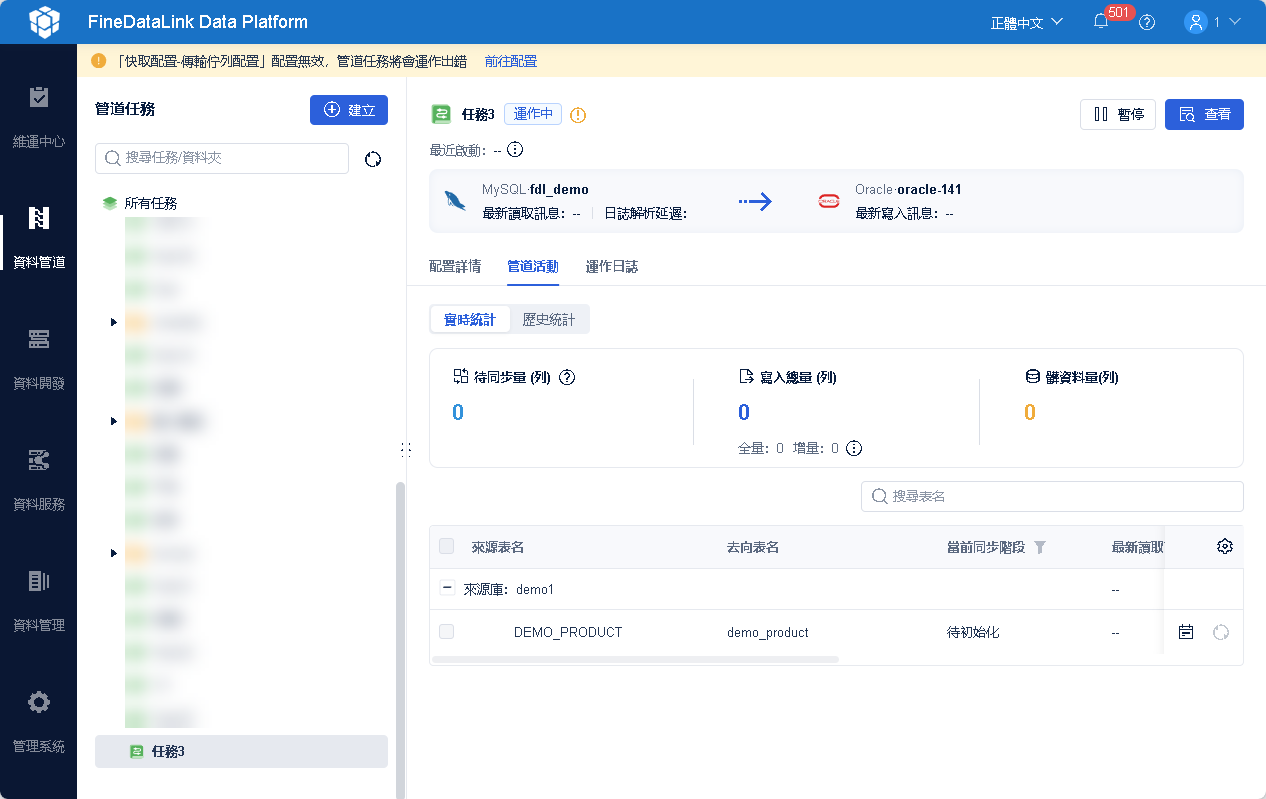This screenshot has width=1266, height=799.
Task: Click the FineDataLink logo icon
Action: [44, 21]
